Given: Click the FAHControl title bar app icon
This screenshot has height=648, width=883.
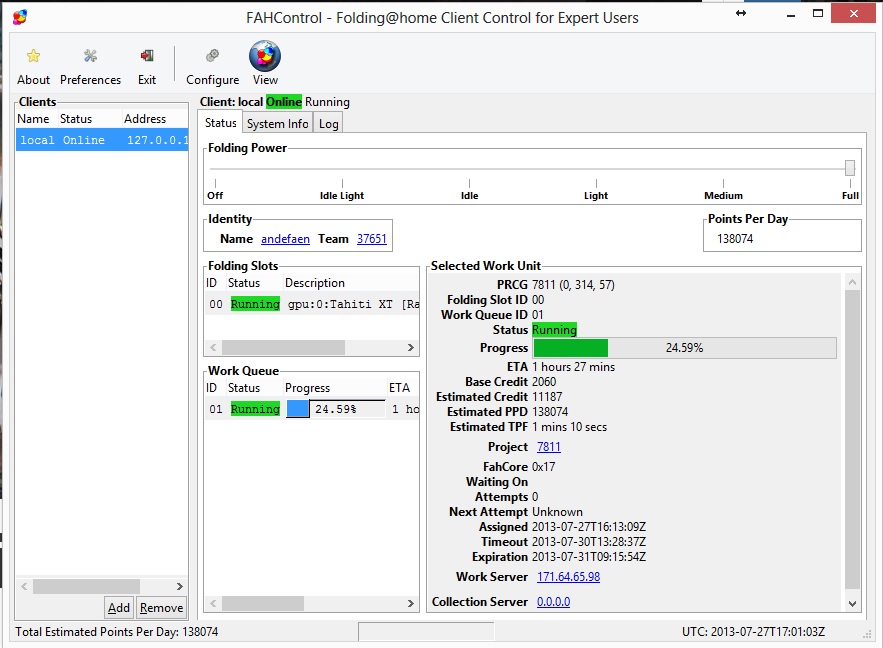Looking at the screenshot, I should click(x=20, y=17).
